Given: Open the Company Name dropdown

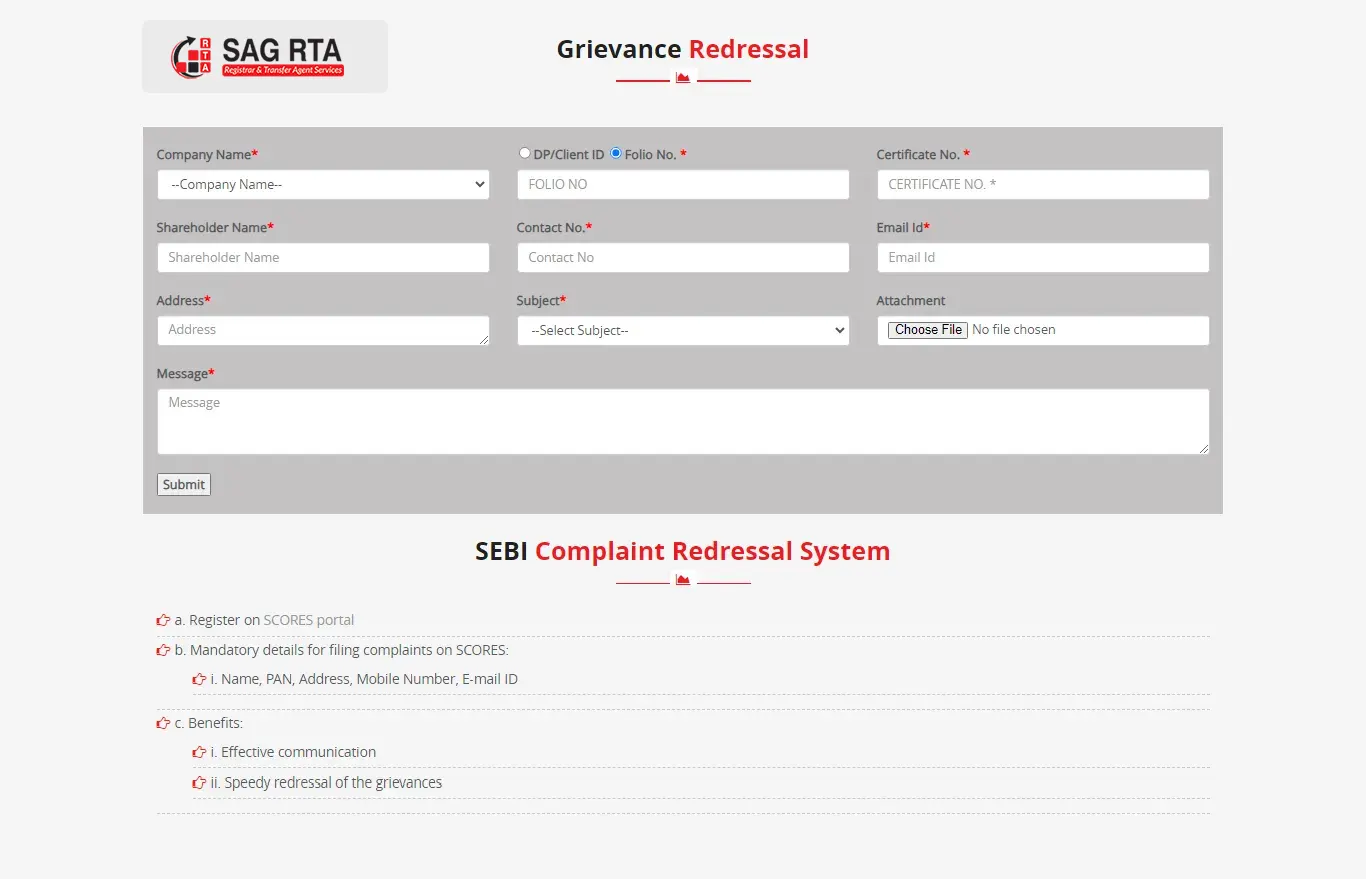Looking at the screenshot, I should pos(323,185).
